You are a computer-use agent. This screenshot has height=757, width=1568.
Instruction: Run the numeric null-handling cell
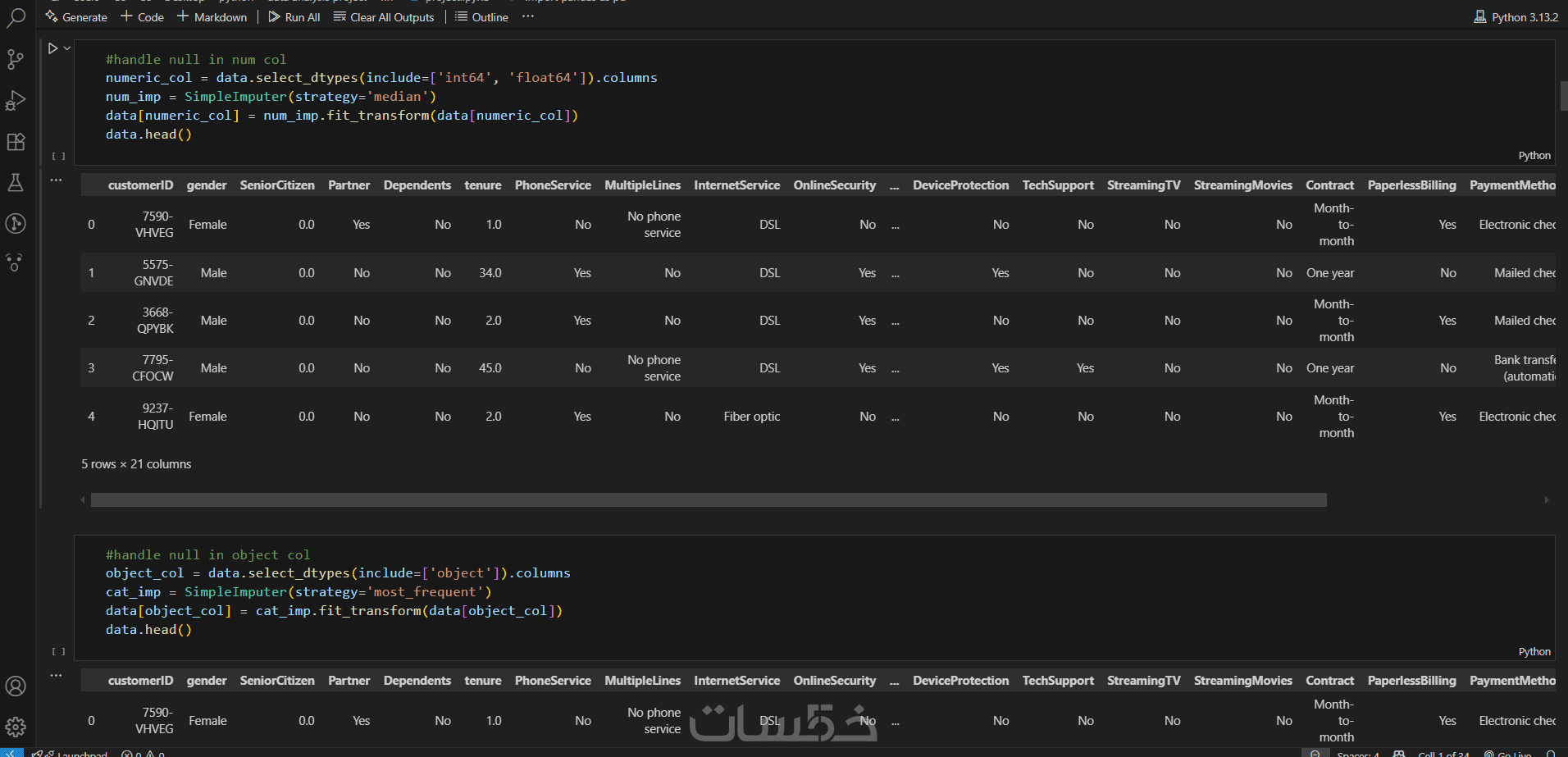[x=52, y=48]
